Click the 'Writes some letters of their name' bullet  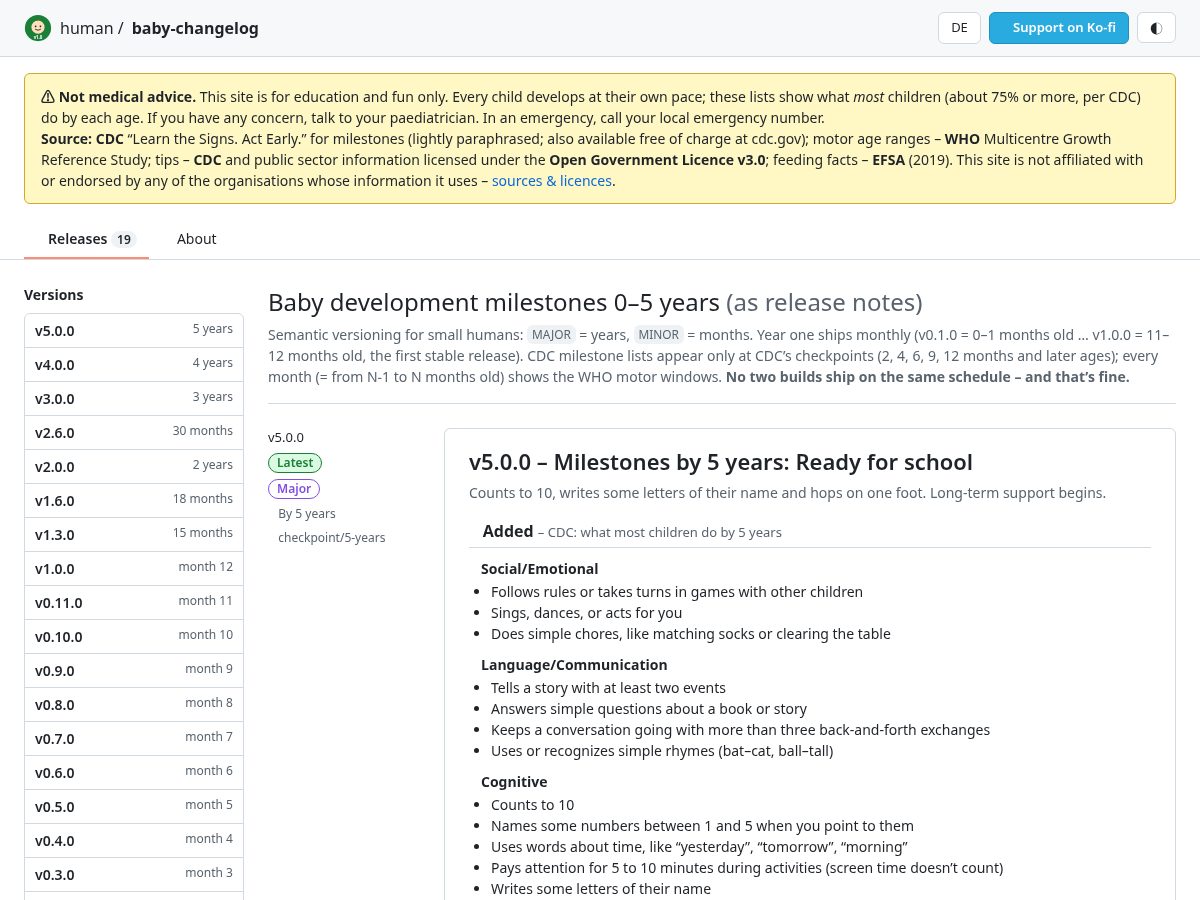click(x=601, y=889)
